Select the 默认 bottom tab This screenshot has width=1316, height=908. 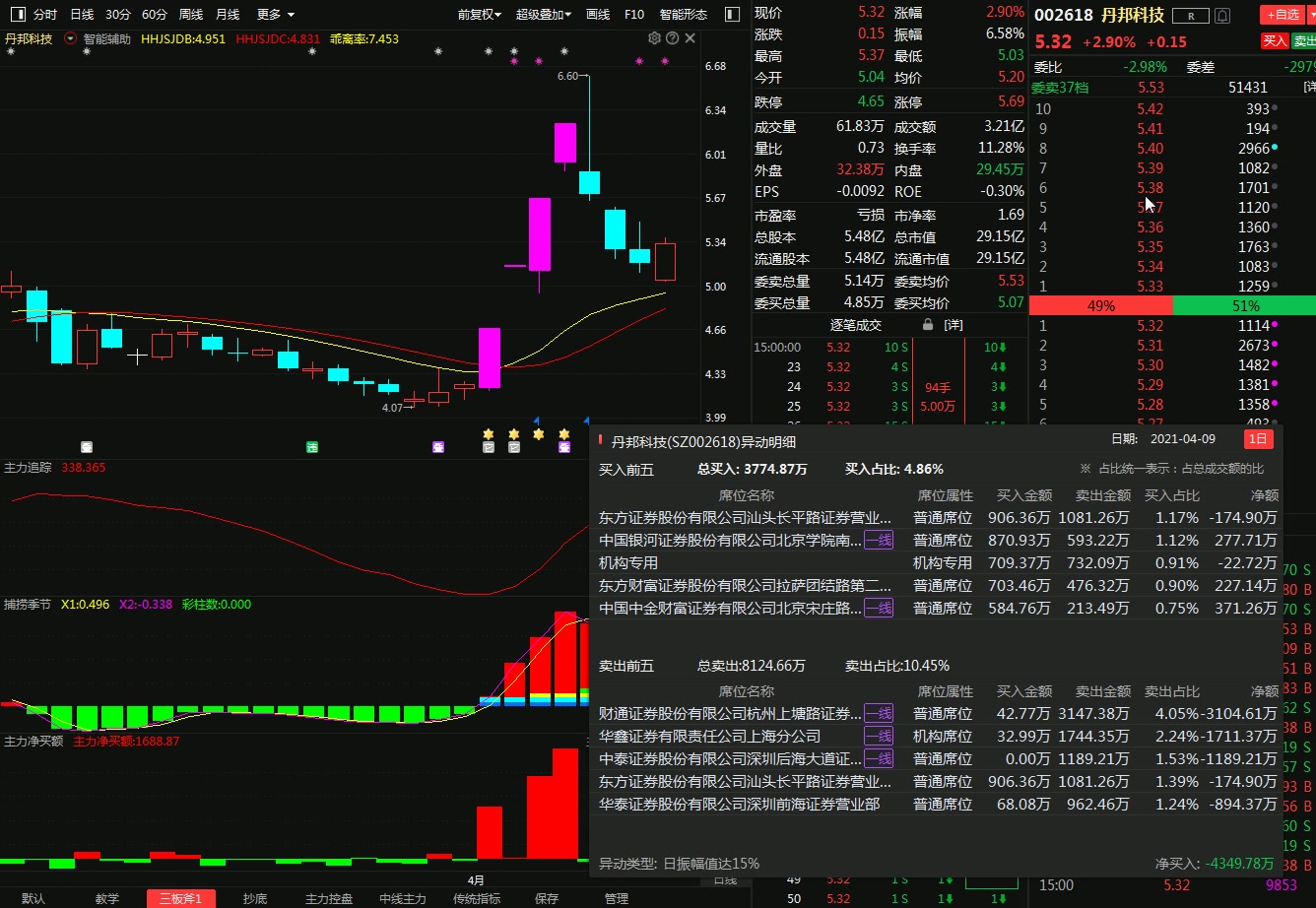click(x=33, y=898)
